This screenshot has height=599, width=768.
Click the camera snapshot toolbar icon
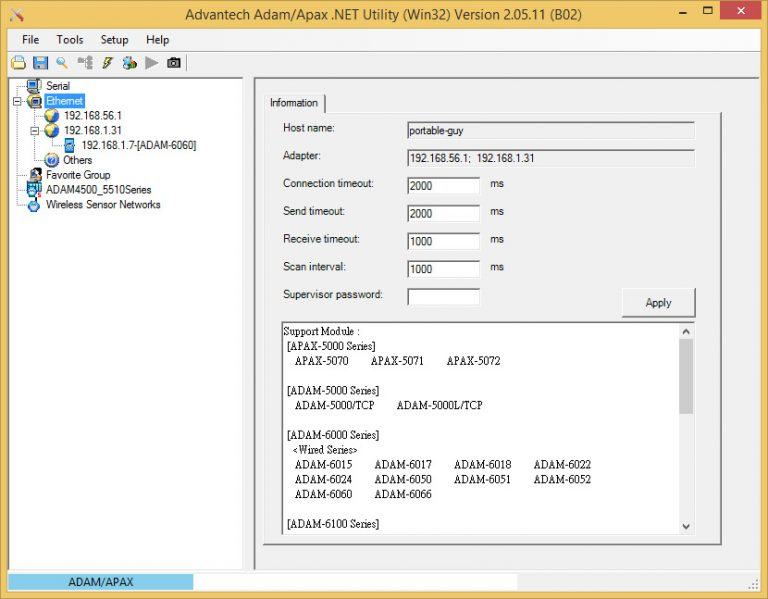point(174,63)
